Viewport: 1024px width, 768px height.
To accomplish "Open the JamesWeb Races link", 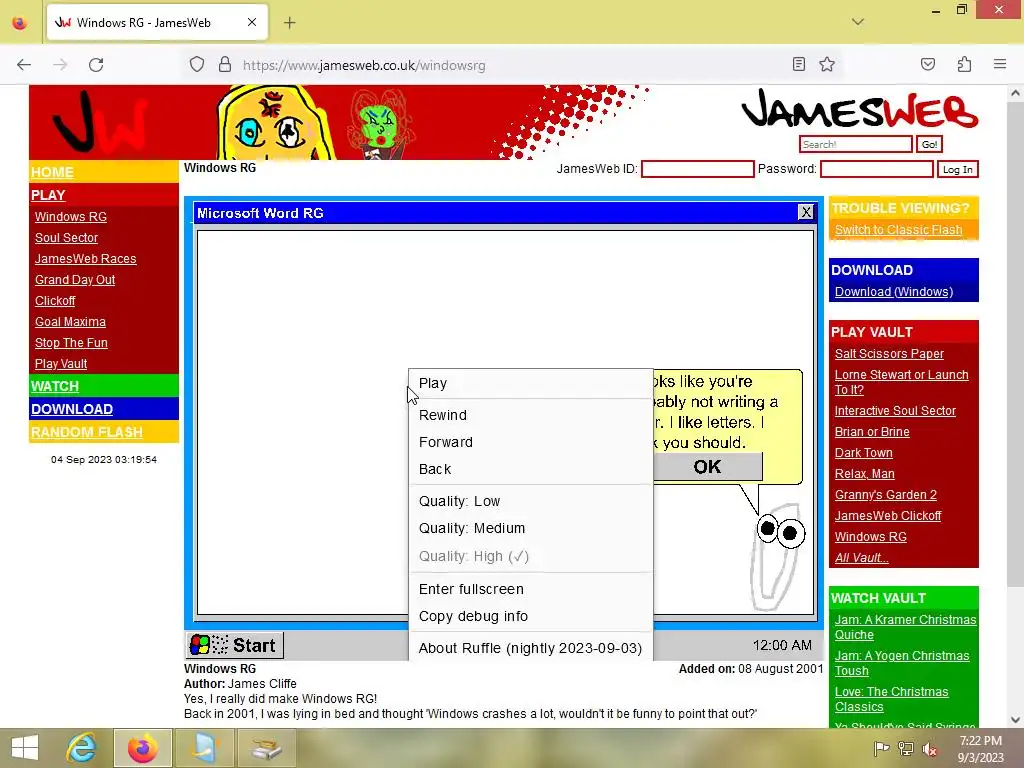I will (x=86, y=259).
